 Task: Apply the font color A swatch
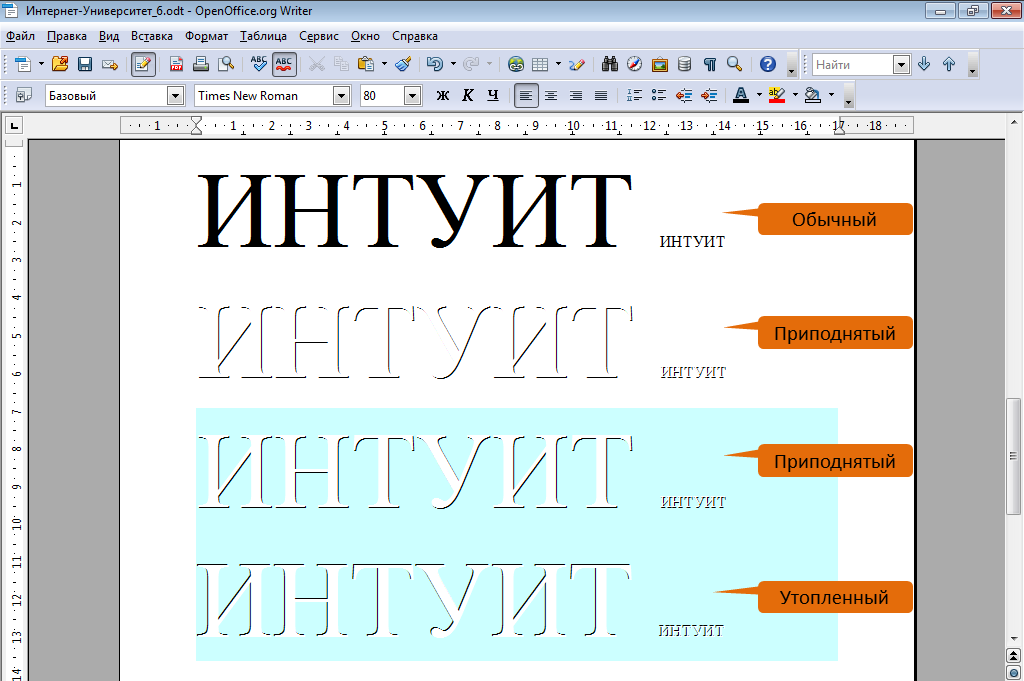click(740, 96)
